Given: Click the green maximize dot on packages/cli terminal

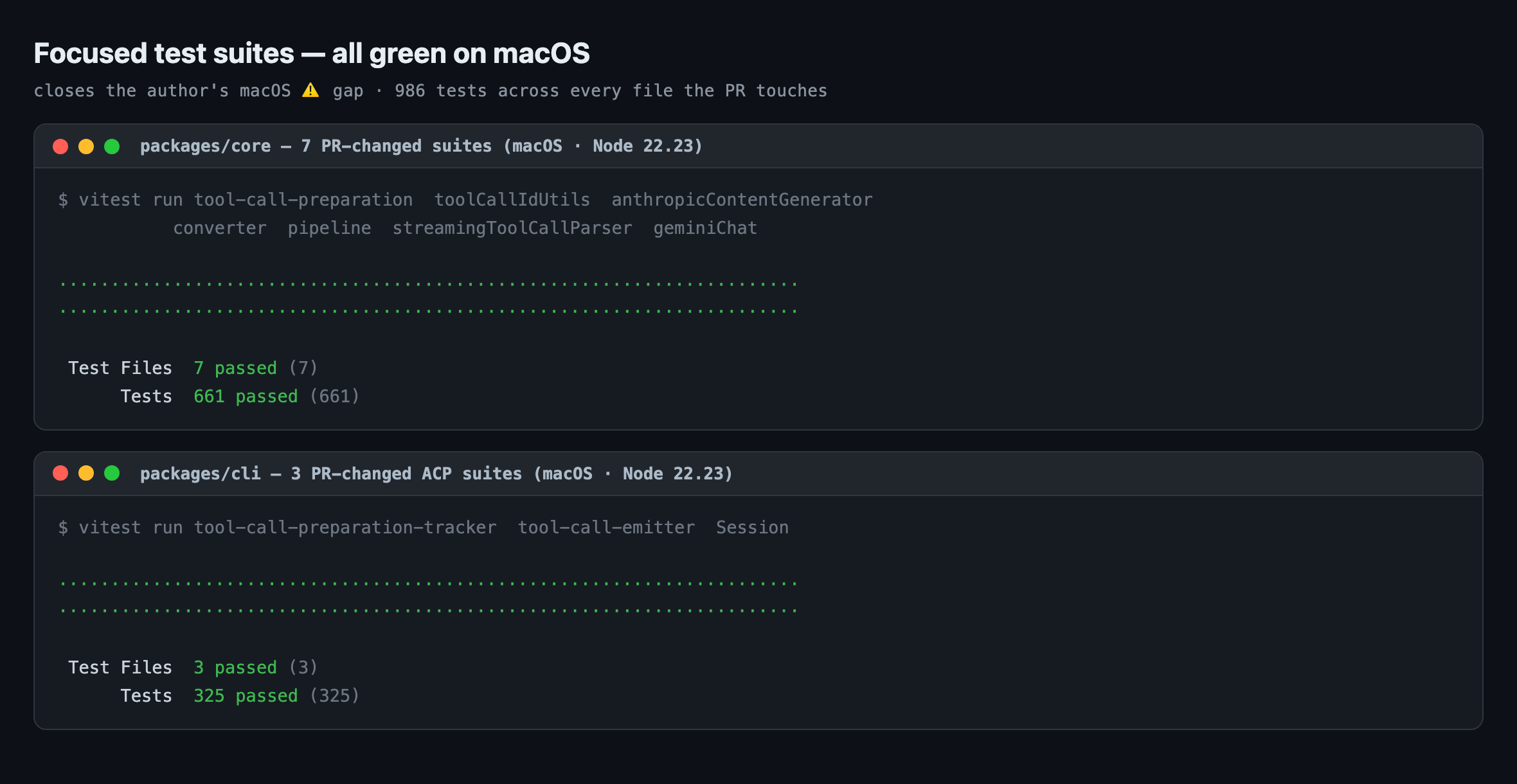Looking at the screenshot, I should (112, 474).
